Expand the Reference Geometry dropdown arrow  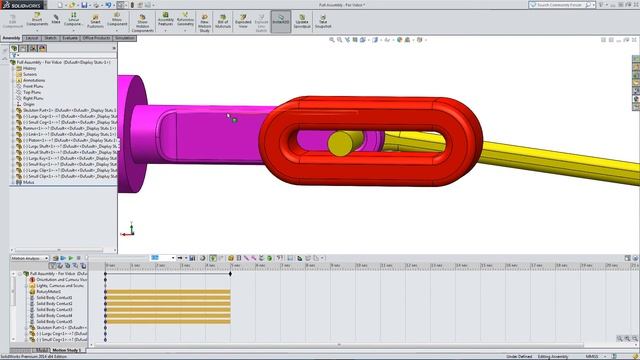185,30
